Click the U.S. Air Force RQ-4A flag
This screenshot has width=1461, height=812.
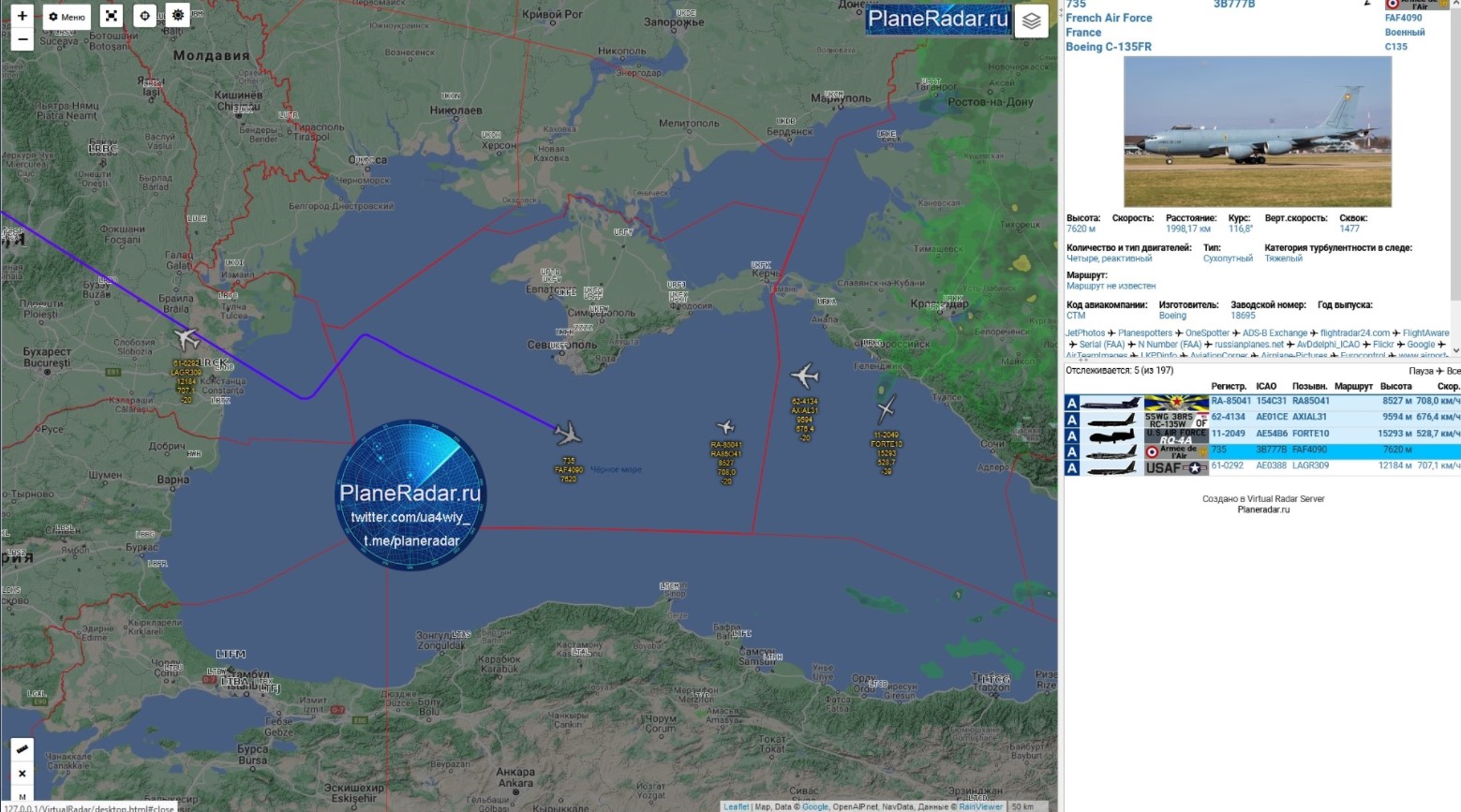[1176, 436]
